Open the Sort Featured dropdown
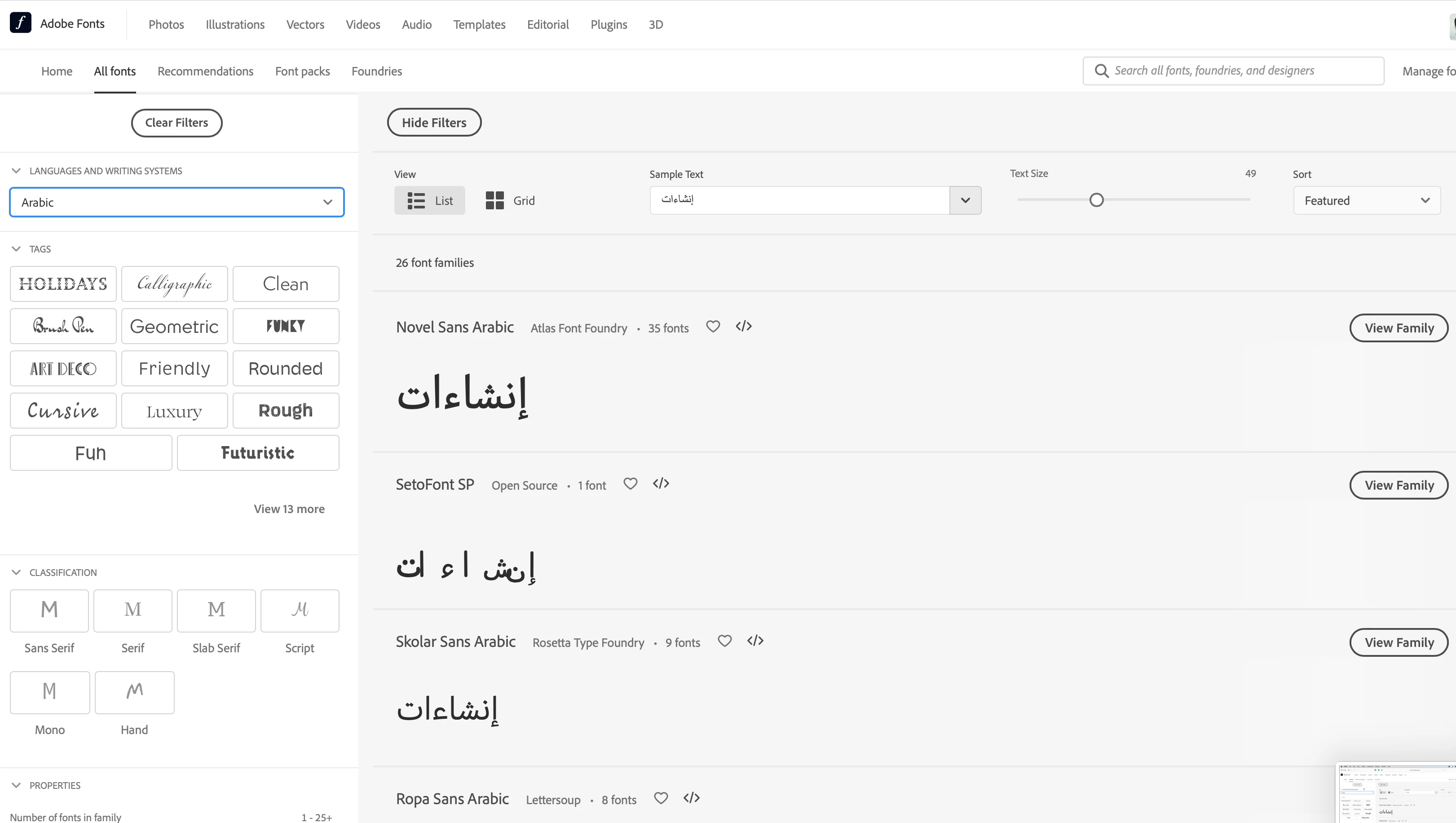1456x823 pixels. click(x=1366, y=201)
